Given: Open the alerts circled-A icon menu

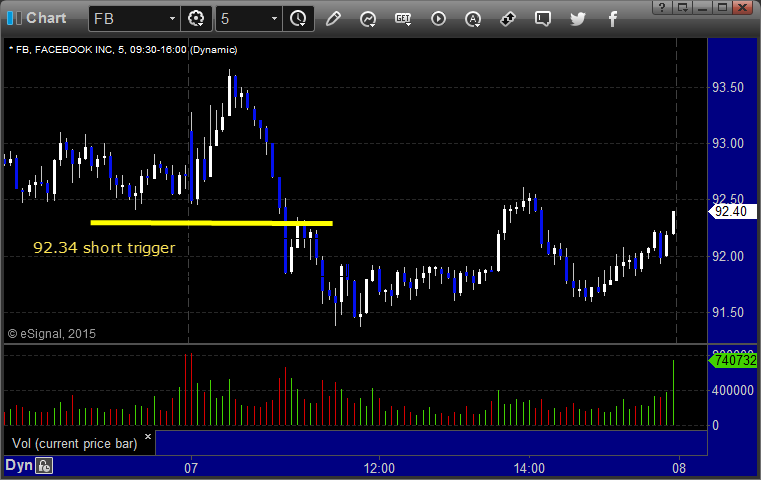Looking at the screenshot, I should click(473, 19).
